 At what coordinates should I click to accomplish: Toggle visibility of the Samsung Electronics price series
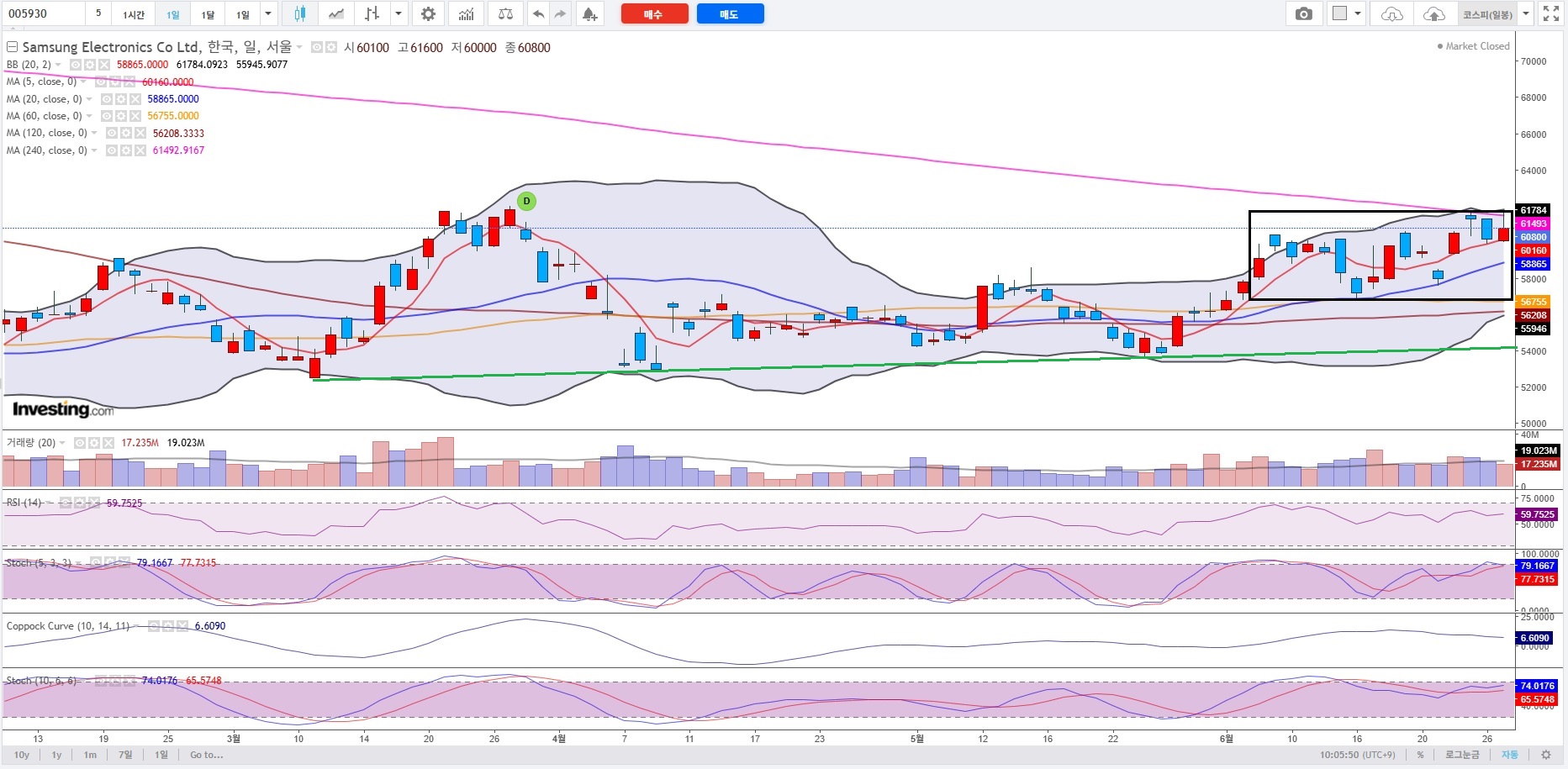click(317, 48)
